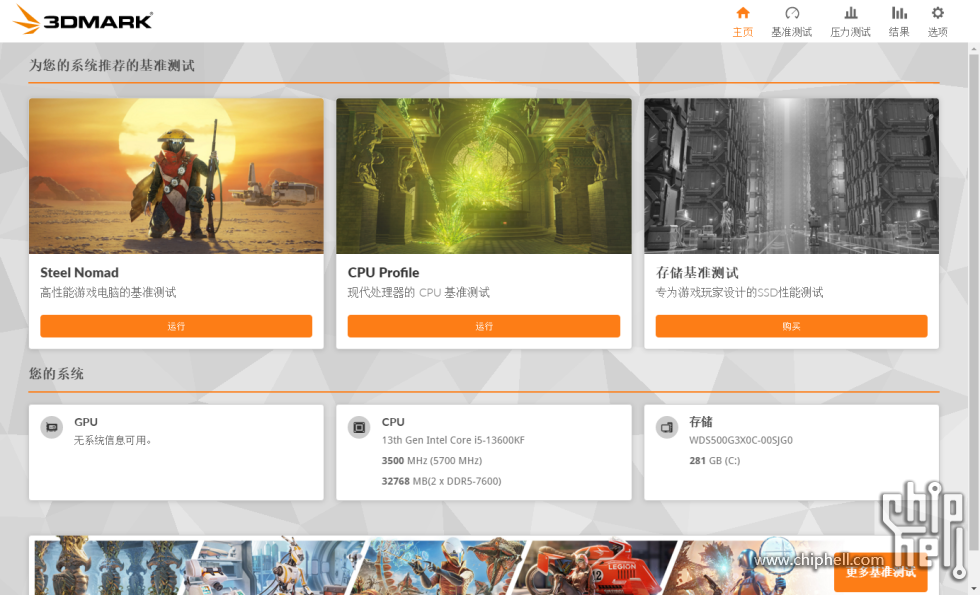
Task: Click the WDS500G3X0C-00SJG0 drive name
Action: [741, 440]
